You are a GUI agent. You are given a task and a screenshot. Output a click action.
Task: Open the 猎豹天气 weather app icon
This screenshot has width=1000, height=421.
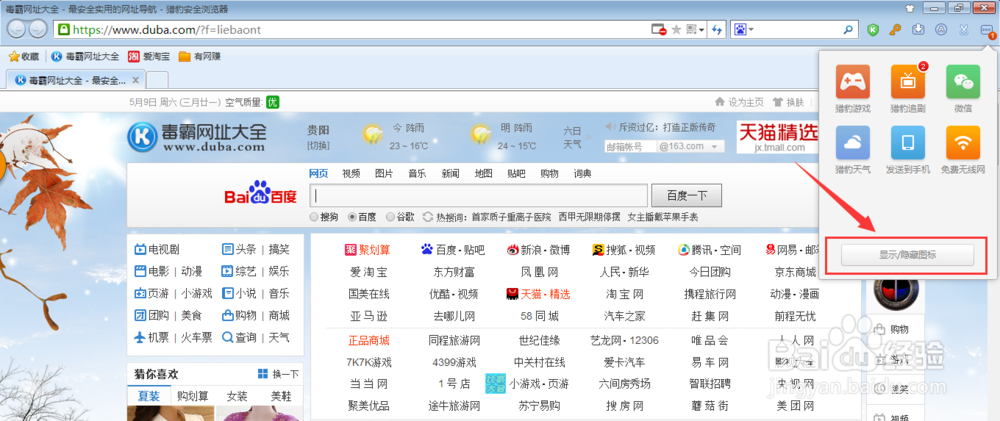[x=853, y=143]
